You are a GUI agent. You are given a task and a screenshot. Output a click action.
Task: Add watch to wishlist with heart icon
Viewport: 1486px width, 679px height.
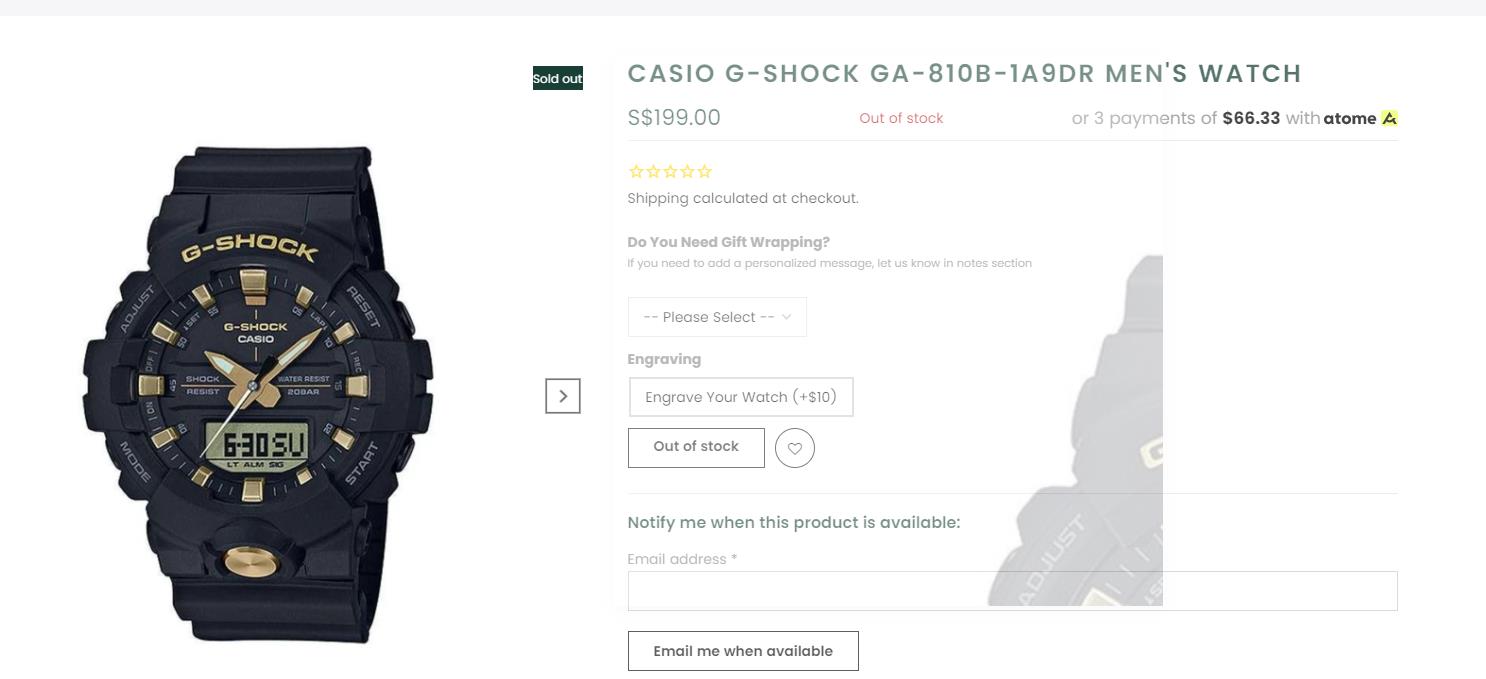[x=795, y=448]
